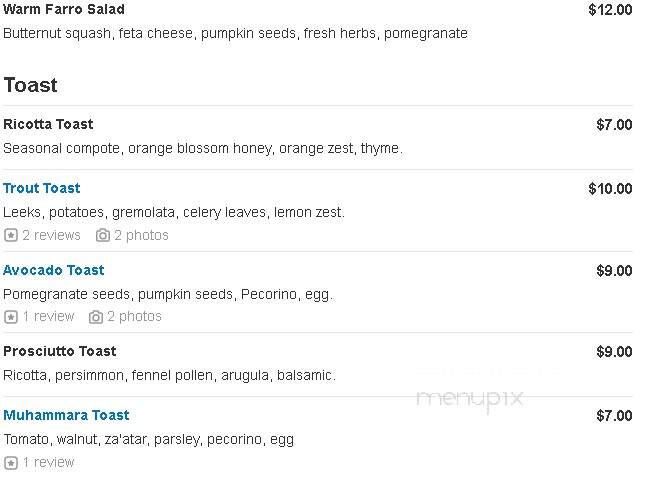This screenshot has height=481, width=649.
Task: Select the Prosciutto Toast item name
Action: 60,351
